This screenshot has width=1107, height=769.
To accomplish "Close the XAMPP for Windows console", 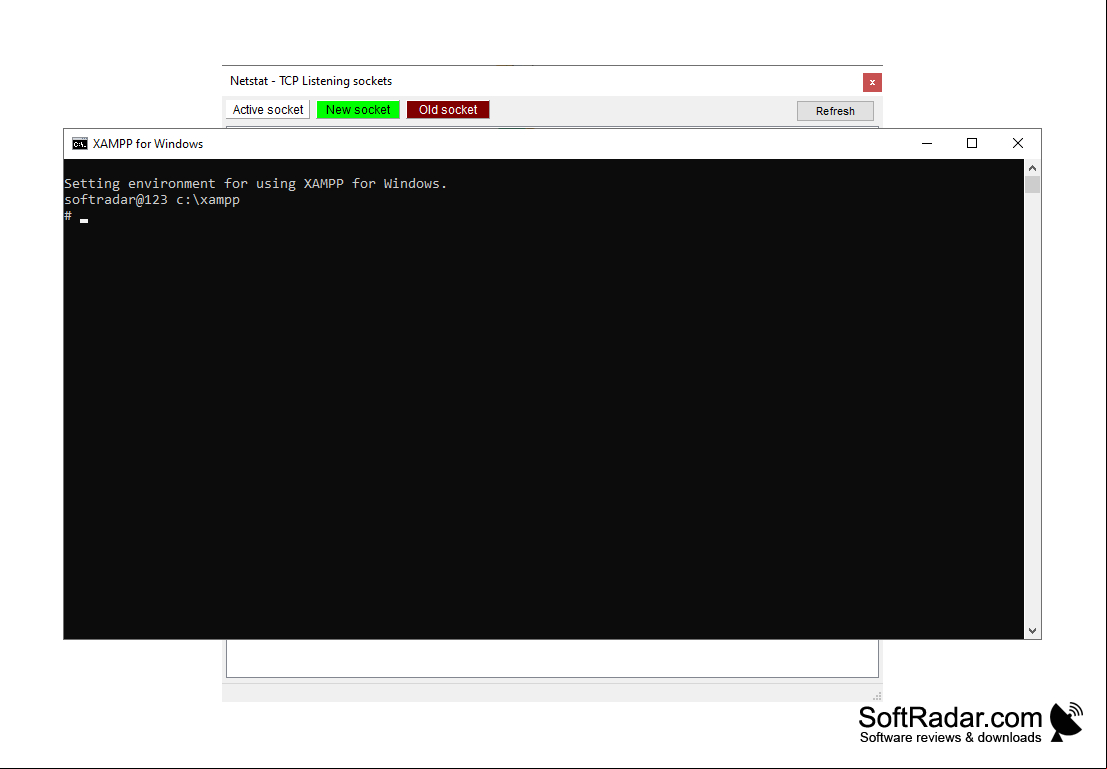I will click(x=1017, y=143).
